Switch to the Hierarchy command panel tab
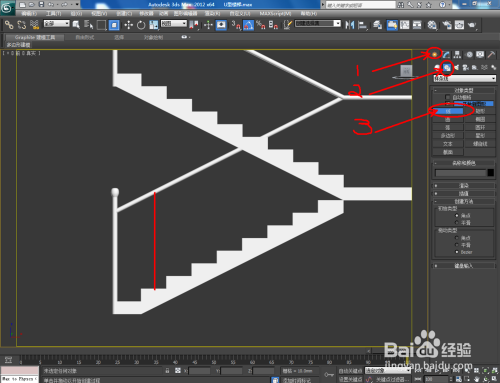This screenshot has width=500, height=383. tap(457, 54)
